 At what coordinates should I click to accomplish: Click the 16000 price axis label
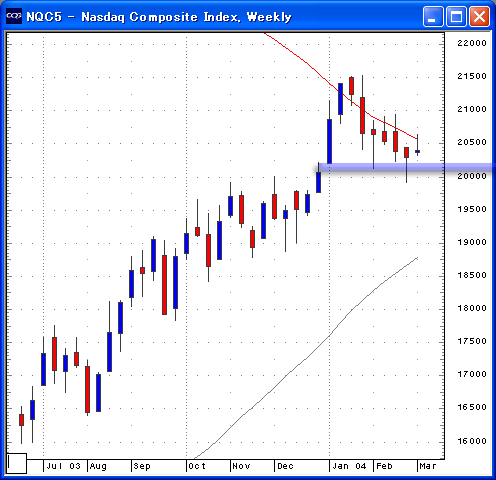472,441
